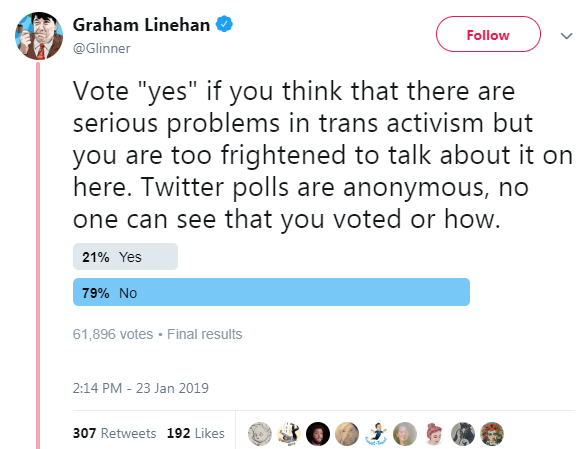Viewport: 578px width, 449px height.
Task: Open the flying cartoon figure liker avatar
Action: [376, 434]
